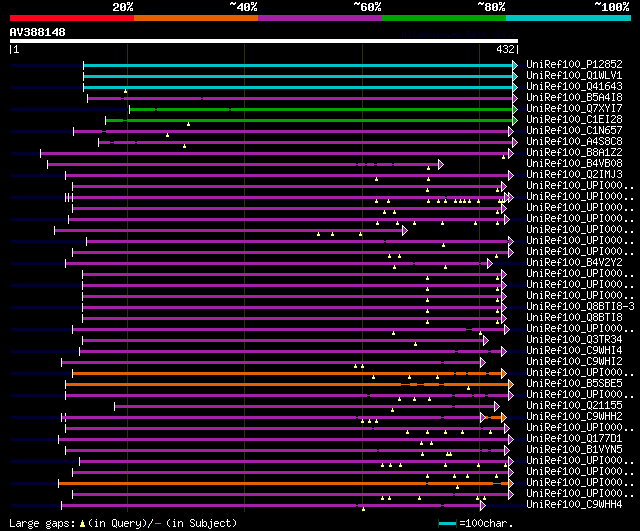Click the UniRef100_C9WHI4 label

(574, 351)
